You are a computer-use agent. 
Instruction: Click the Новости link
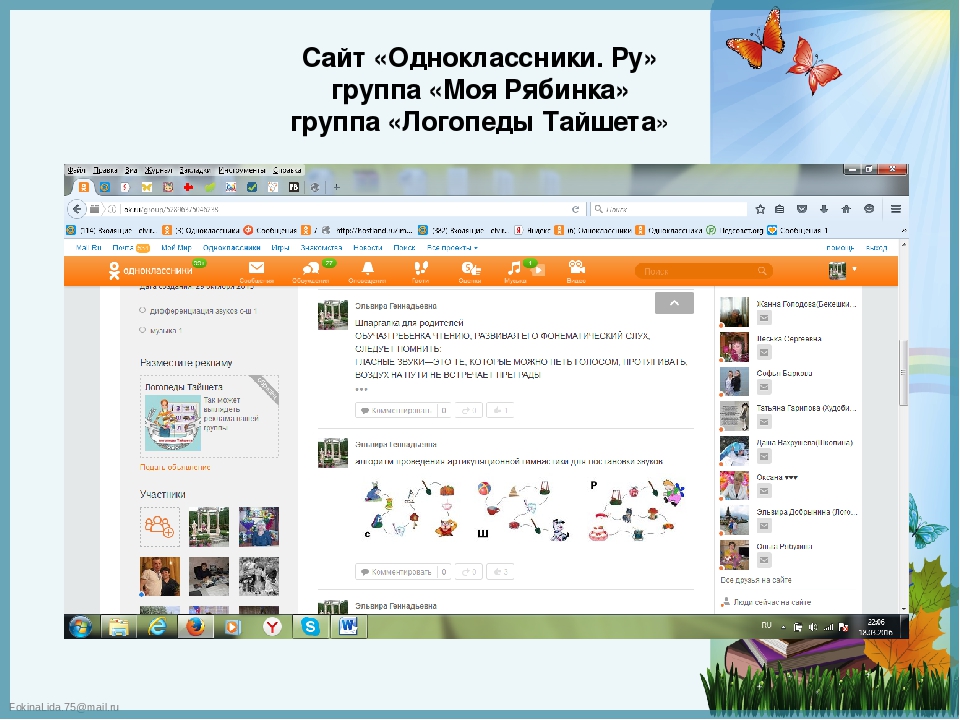click(368, 247)
